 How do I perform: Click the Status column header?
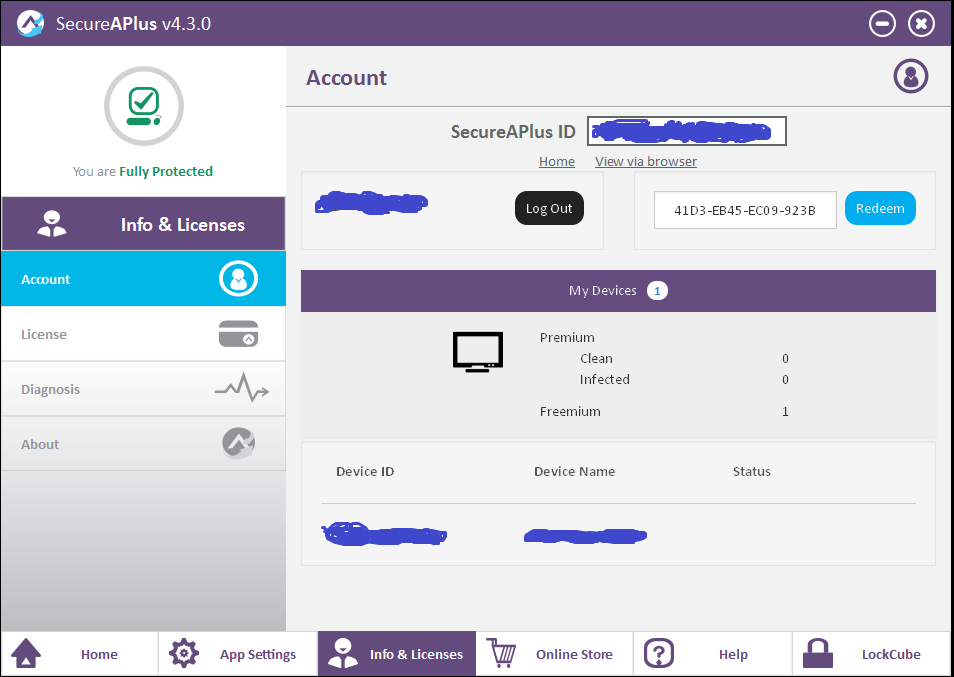[x=751, y=471]
